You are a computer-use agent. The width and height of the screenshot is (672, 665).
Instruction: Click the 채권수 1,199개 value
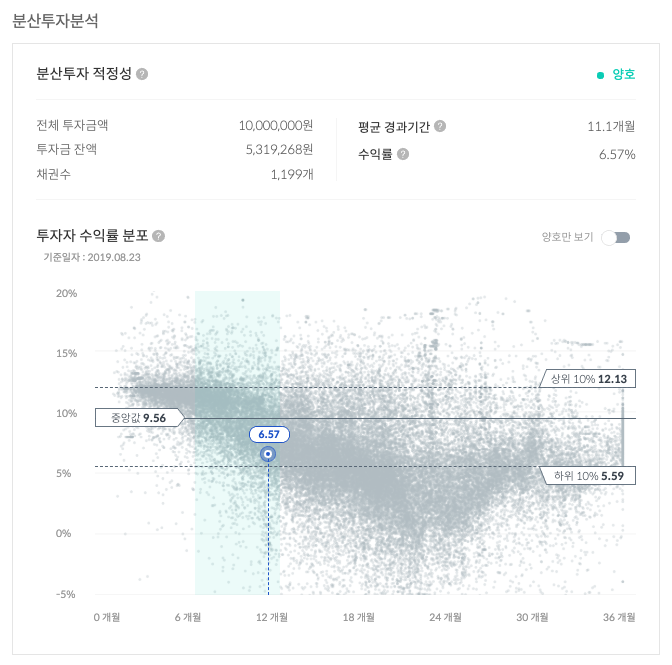[x=291, y=174]
